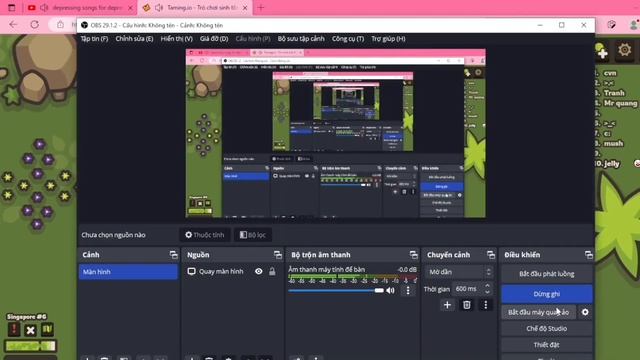Click Bắt đầu phát luồng button
Viewport: 640px width, 360px height.
tap(547, 274)
